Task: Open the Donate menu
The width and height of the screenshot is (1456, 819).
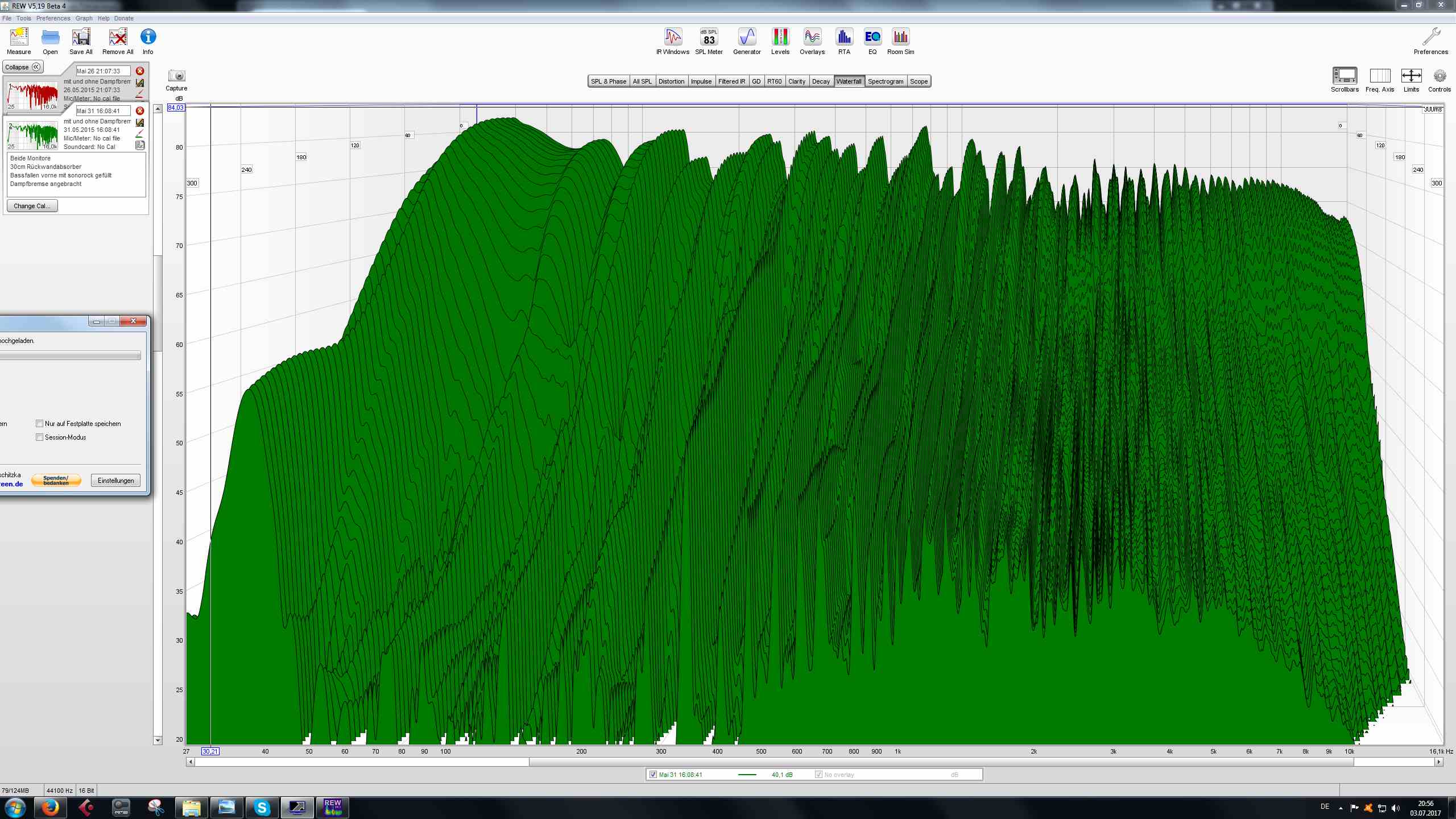Action: (x=123, y=18)
